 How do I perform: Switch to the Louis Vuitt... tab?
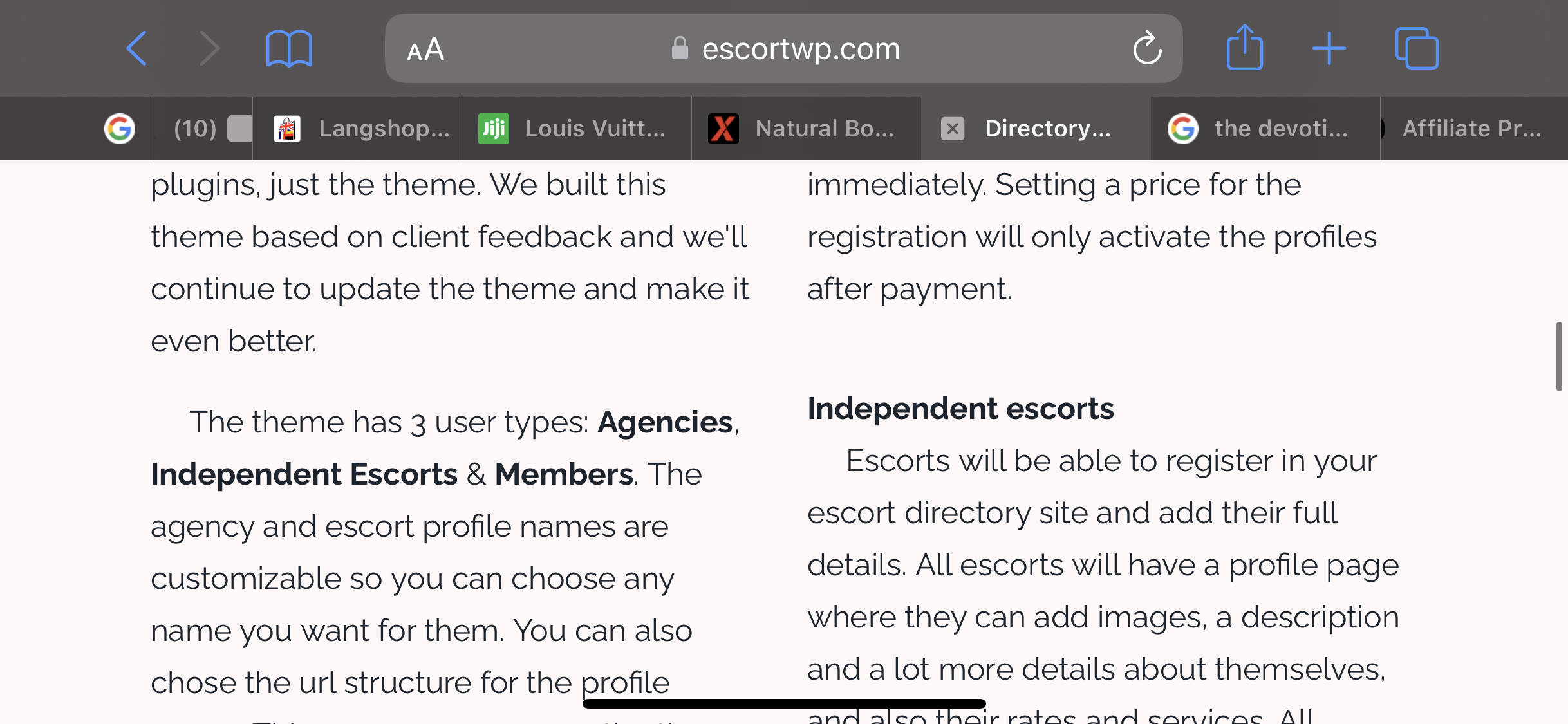[x=577, y=129]
